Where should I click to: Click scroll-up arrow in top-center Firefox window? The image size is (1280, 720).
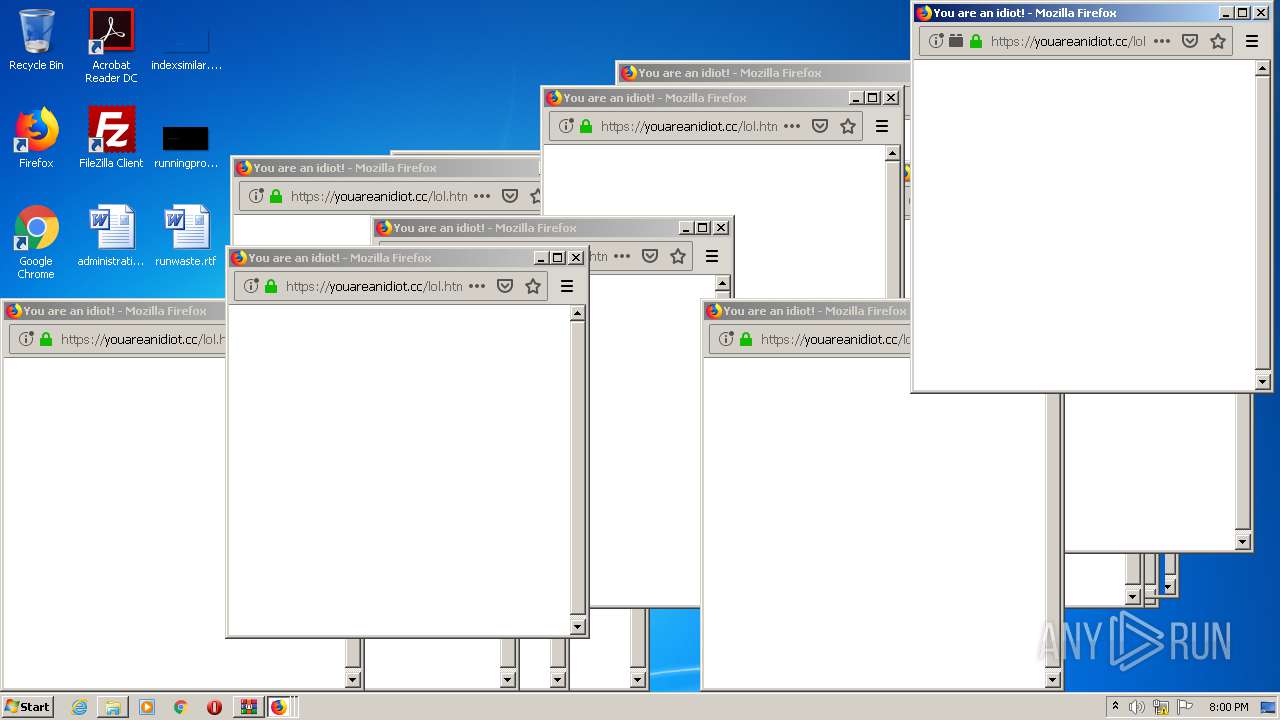tap(893, 154)
